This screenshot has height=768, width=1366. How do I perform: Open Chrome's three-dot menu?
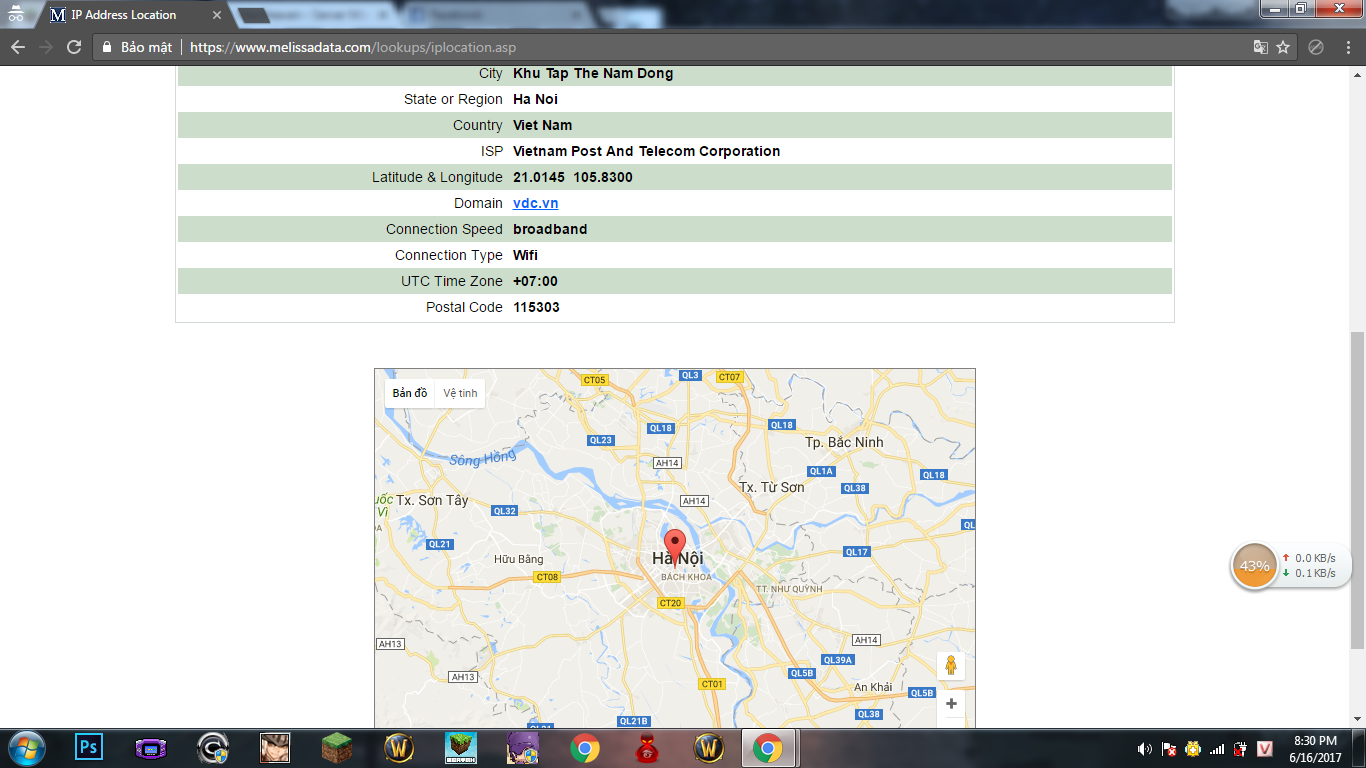point(1346,47)
